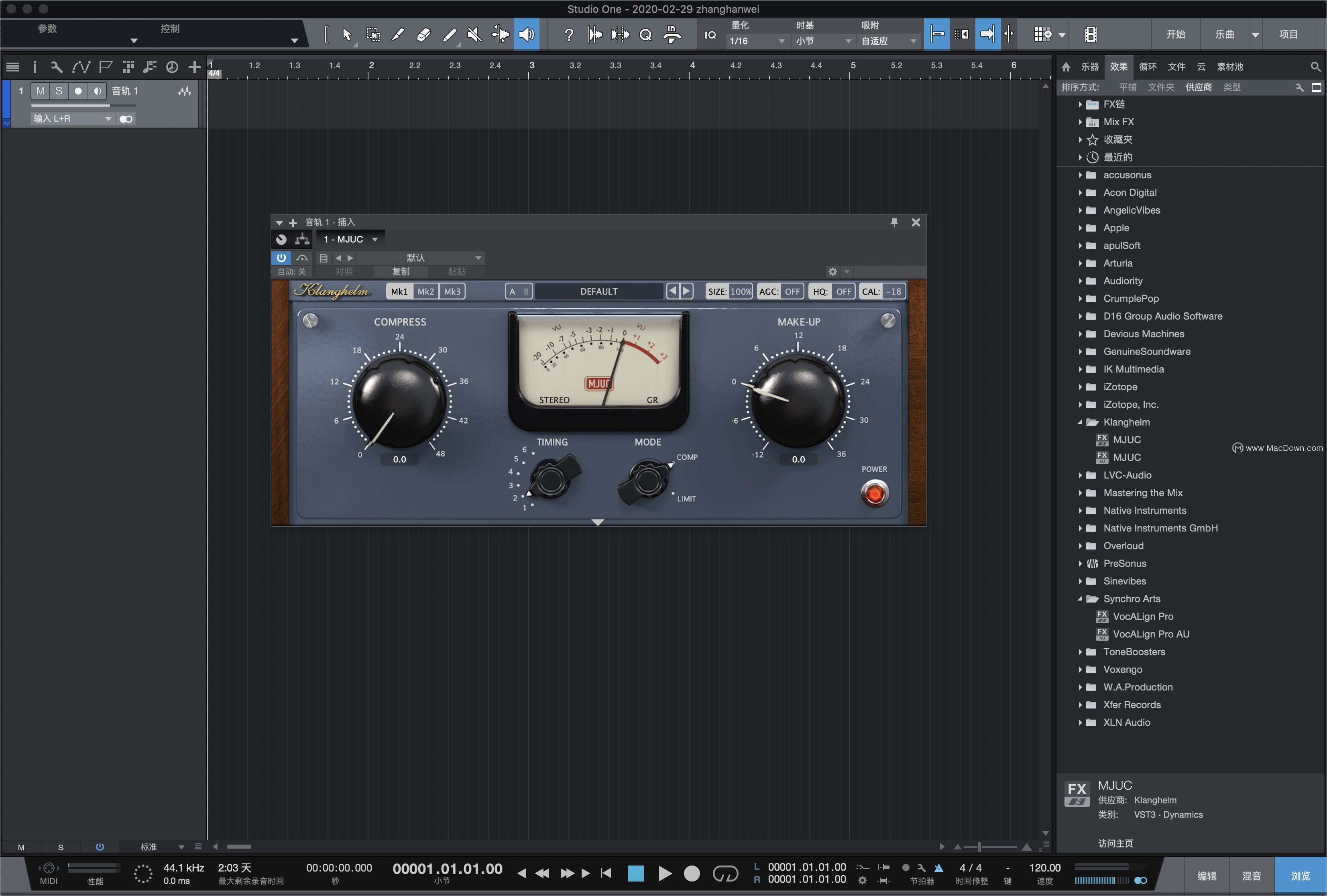This screenshot has width=1327, height=896.
Task: Select the Eraser tool
Action: pyautogui.click(x=423, y=35)
